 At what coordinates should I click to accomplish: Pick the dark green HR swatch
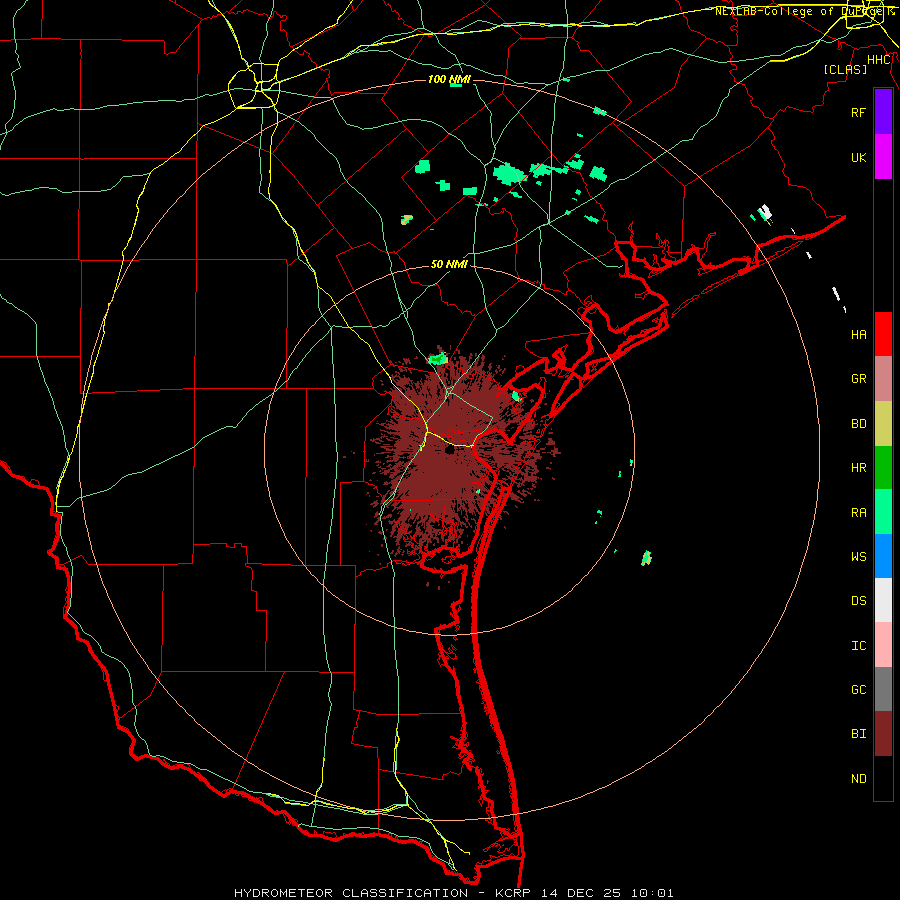pyautogui.click(x=883, y=468)
